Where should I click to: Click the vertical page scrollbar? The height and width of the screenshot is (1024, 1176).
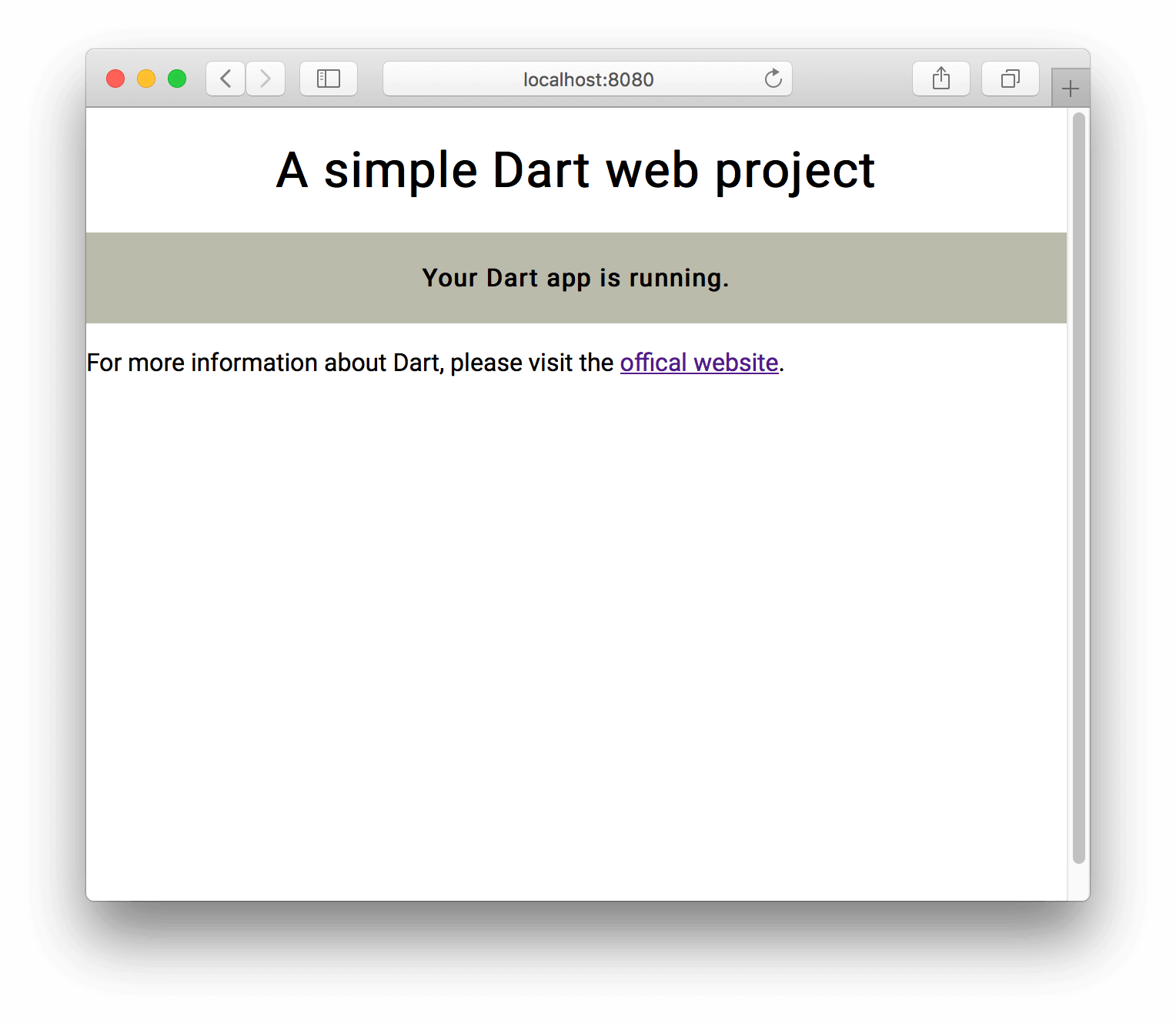pos(1079,488)
